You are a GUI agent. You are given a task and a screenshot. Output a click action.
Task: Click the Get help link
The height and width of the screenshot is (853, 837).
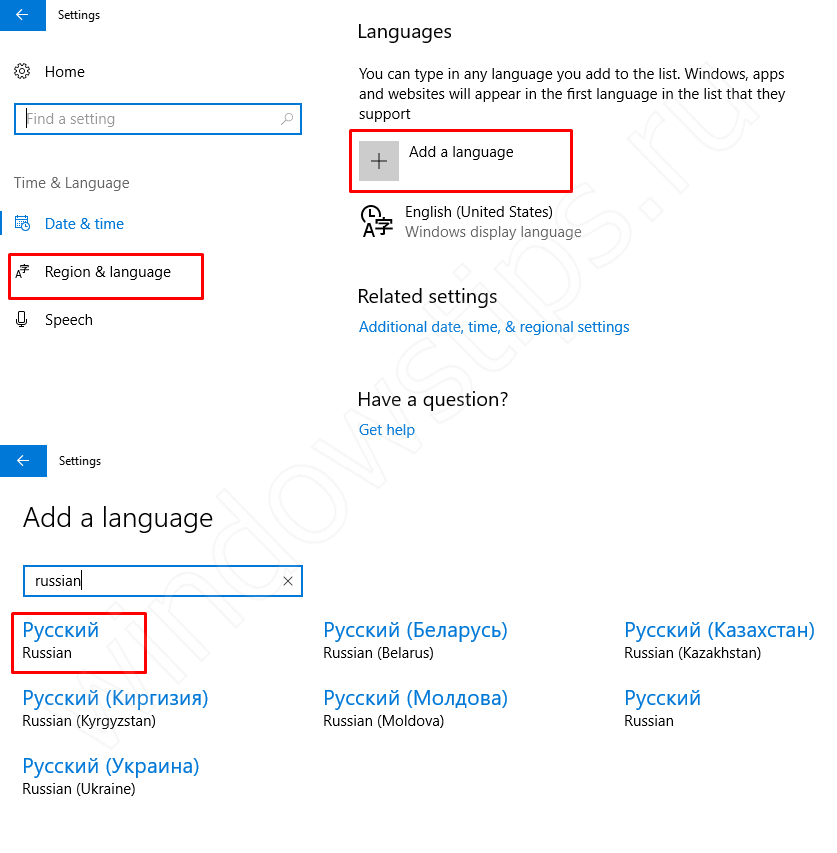tap(386, 430)
